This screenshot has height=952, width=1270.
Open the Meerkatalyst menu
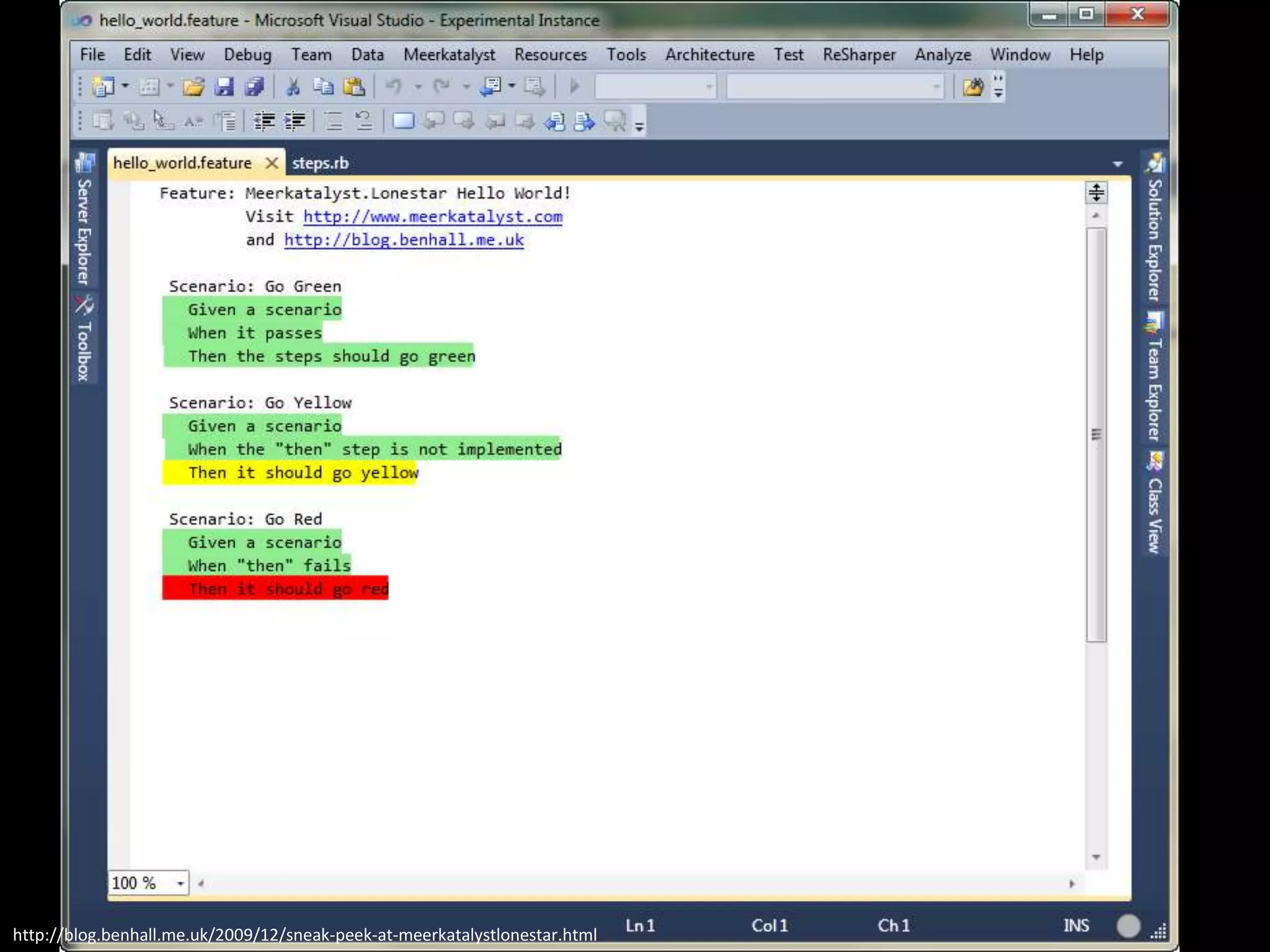449,55
